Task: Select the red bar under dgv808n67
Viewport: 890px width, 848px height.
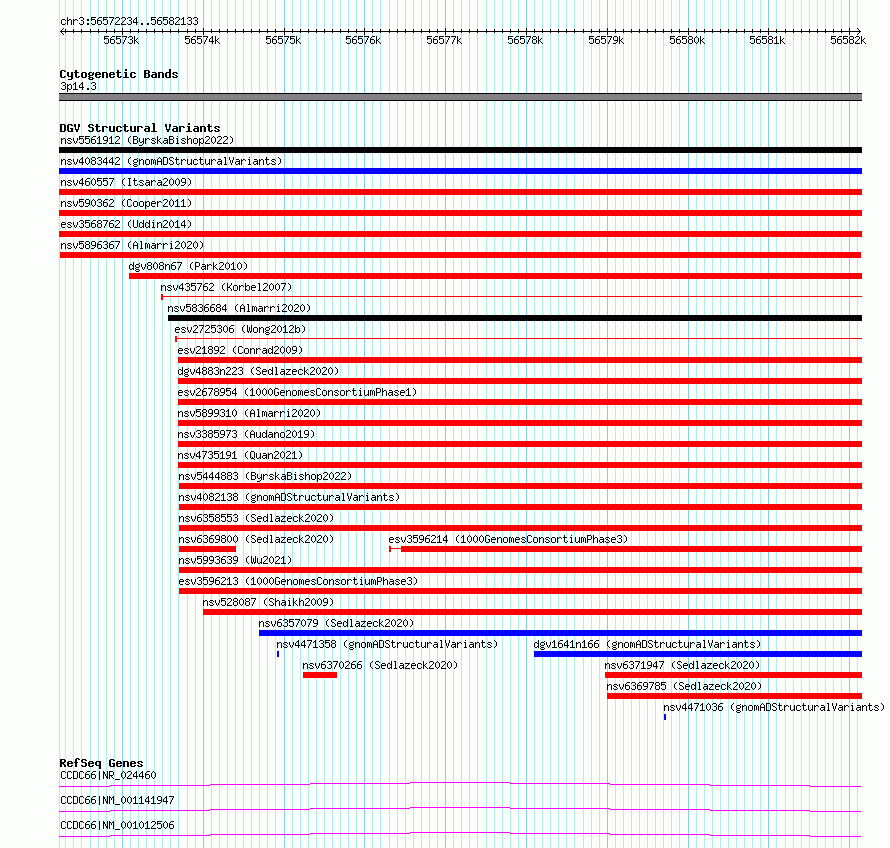Action: (x=496, y=276)
